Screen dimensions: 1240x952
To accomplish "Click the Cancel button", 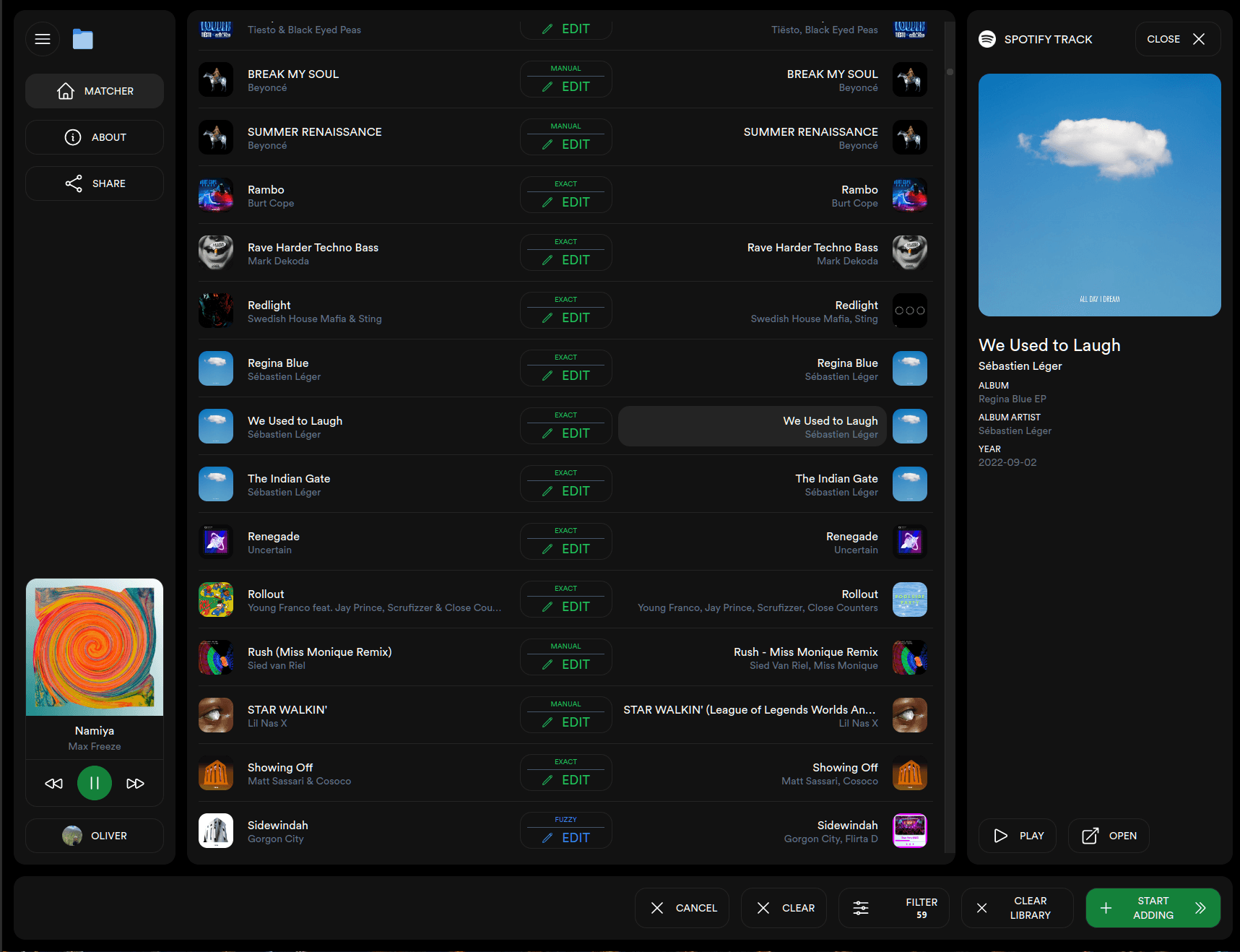I will tap(682, 908).
